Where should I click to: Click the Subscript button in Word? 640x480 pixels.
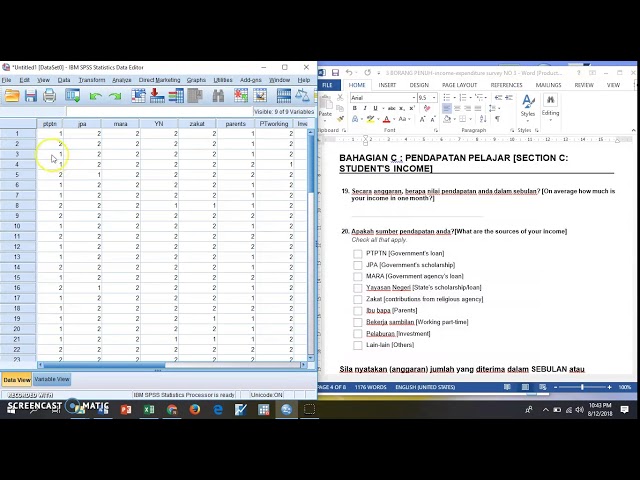point(402,108)
